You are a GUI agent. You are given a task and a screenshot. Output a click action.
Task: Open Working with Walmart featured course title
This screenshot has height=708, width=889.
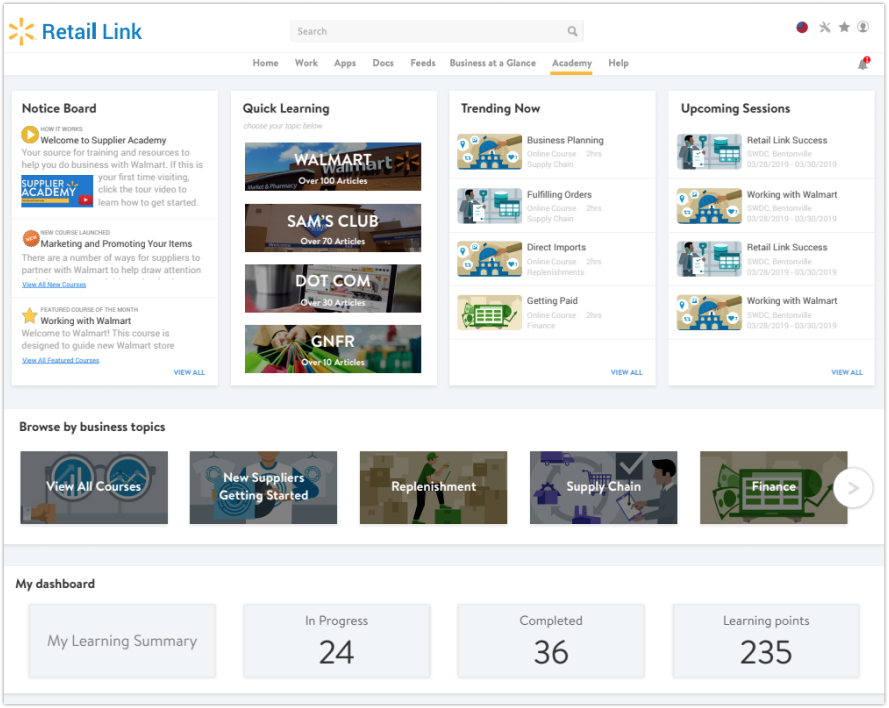(x=86, y=321)
